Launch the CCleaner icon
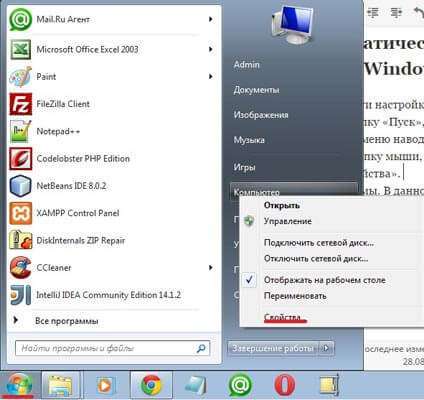 [x=20, y=267]
